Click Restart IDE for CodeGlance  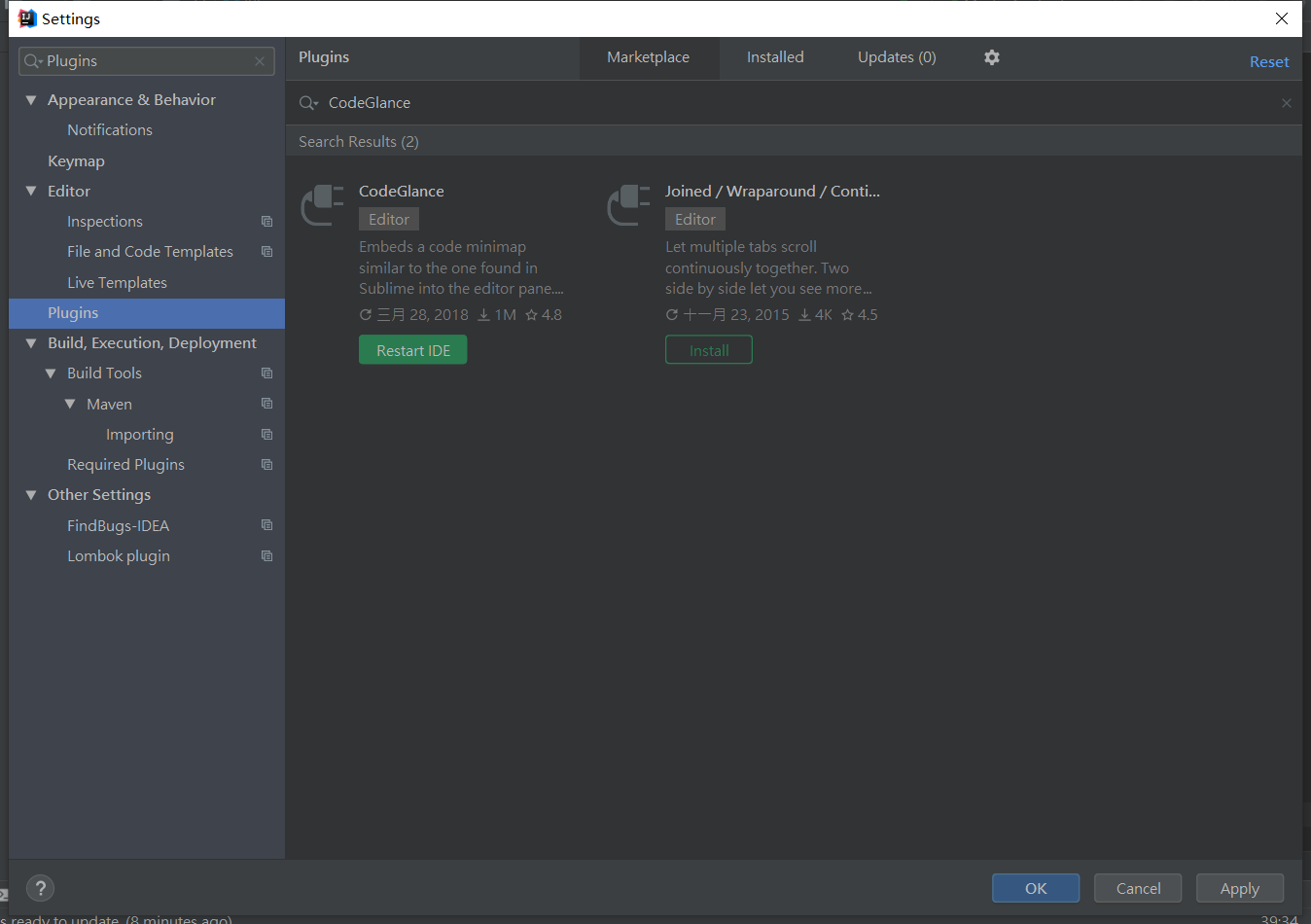[x=413, y=350]
